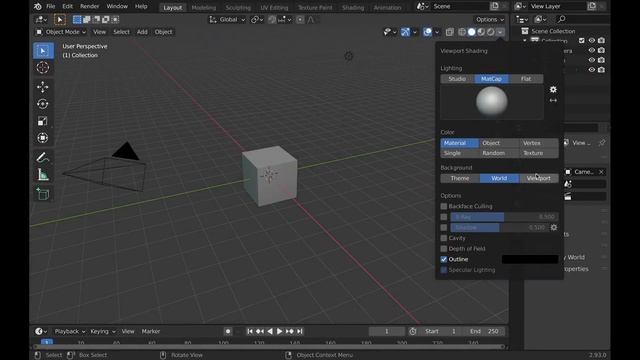Toggle Specular Lighting checkbox
640x360 pixels.
point(444,270)
